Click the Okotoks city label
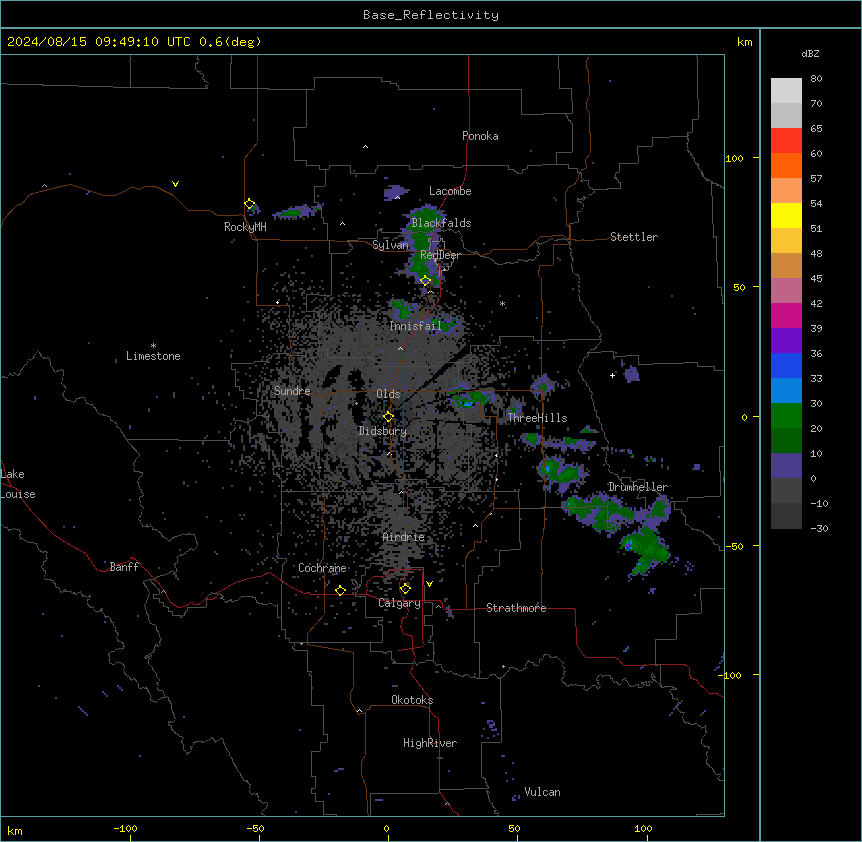The height and width of the screenshot is (842, 862). (x=412, y=700)
